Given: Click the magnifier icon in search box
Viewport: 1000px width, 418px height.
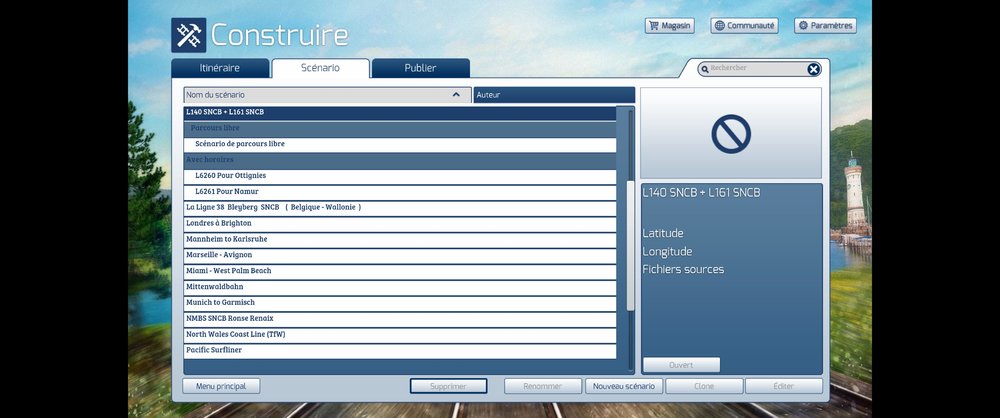Looking at the screenshot, I should pyautogui.click(x=705, y=69).
